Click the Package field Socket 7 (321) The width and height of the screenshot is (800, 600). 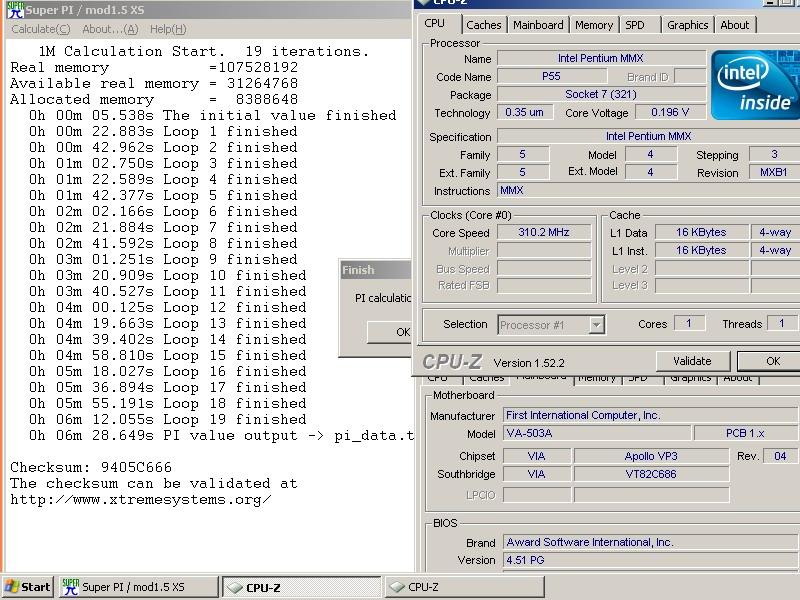click(x=601, y=94)
